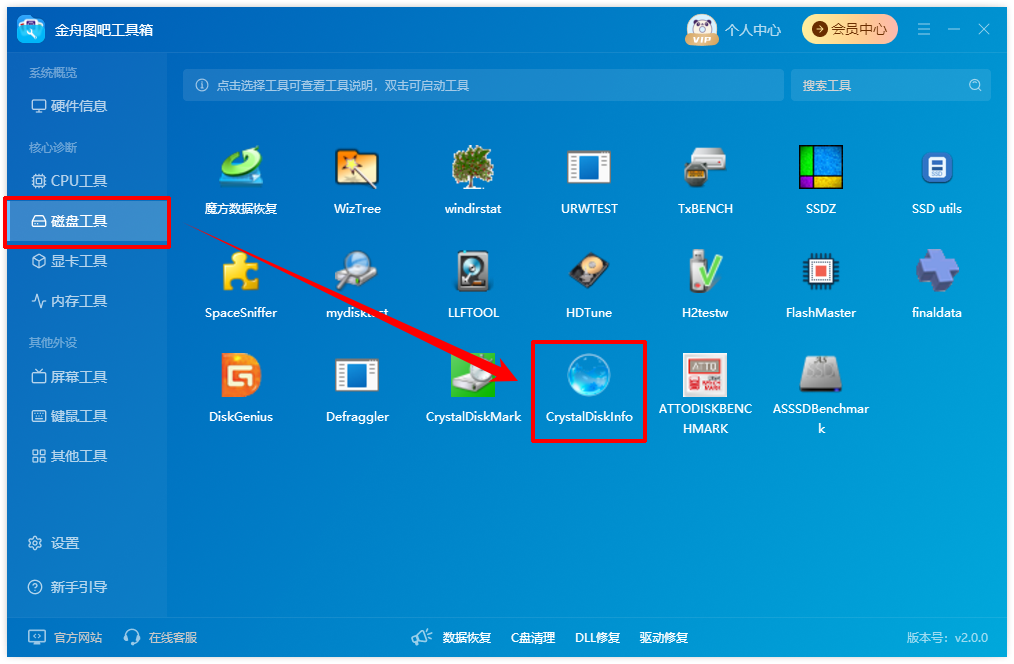Click the info hint icon in tip bar
1014x664 pixels.
point(202,85)
